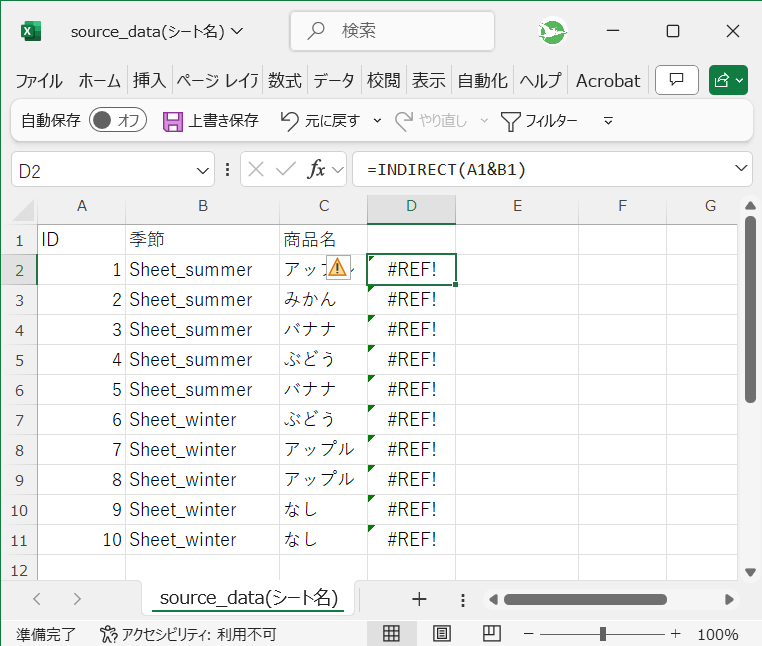Click the accessibility status icon

click(x=108, y=634)
